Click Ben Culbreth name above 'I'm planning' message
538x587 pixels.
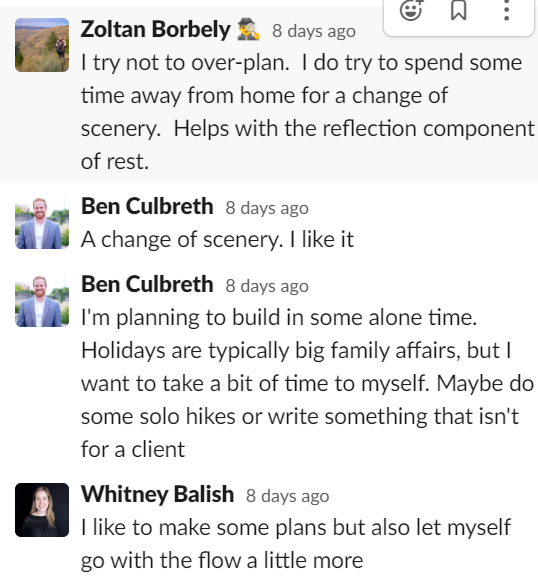(147, 285)
